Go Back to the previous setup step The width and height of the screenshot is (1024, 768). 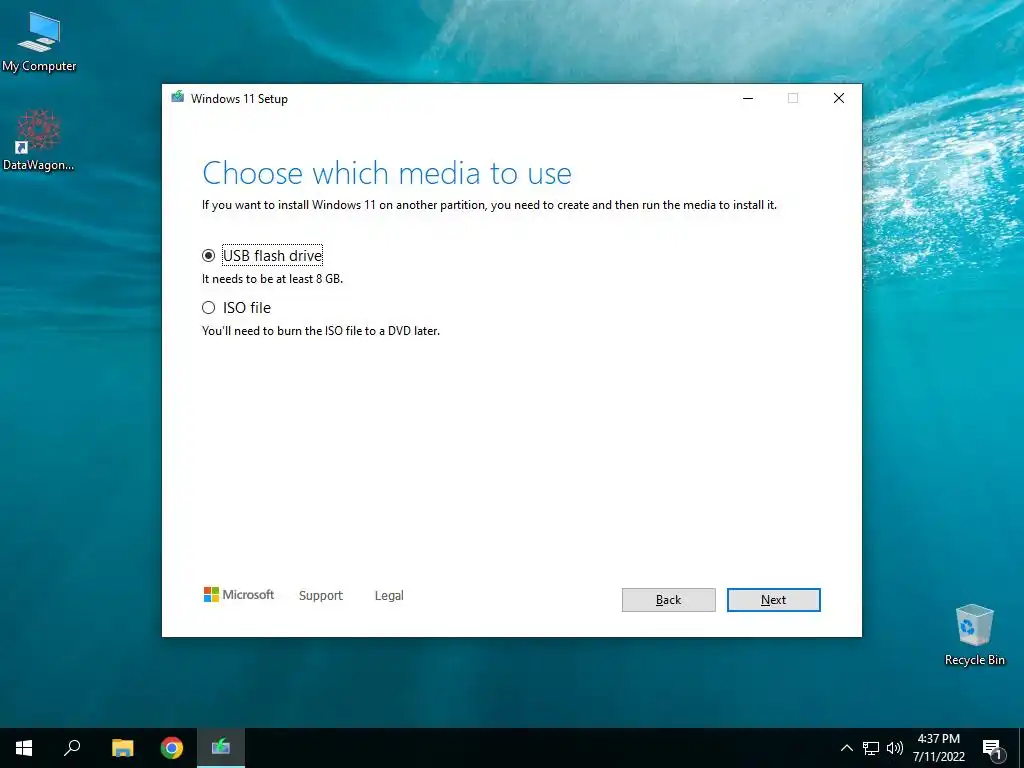point(668,600)
